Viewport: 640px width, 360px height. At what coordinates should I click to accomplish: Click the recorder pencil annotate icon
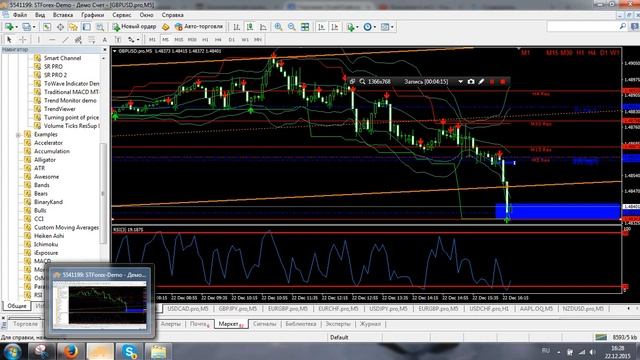coord(482,82)
